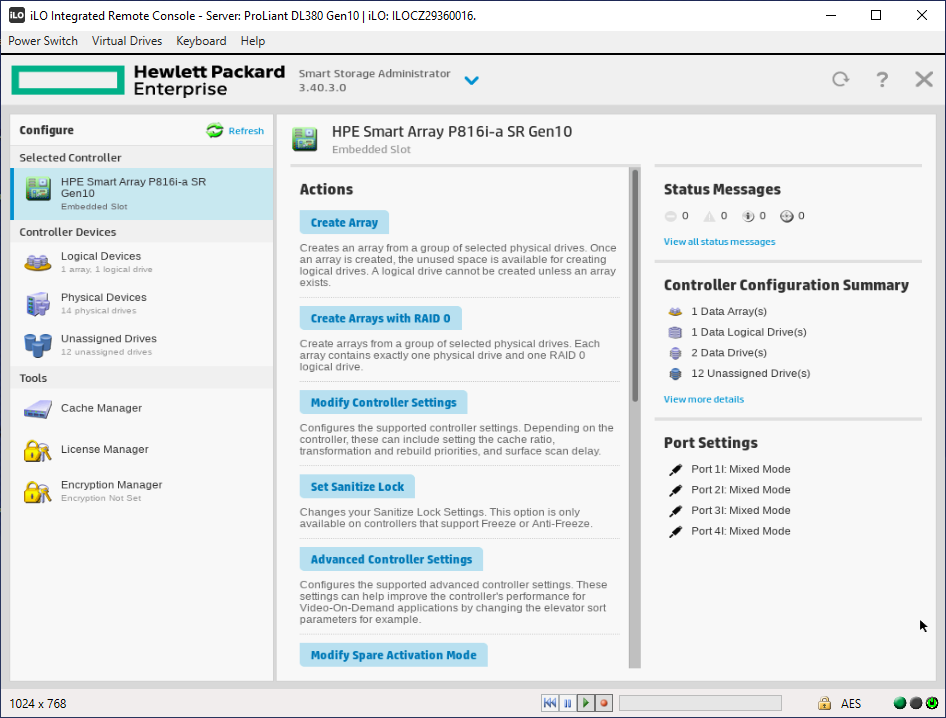
Task: Click the playback progress bar
Action: (x=700, y=703)
